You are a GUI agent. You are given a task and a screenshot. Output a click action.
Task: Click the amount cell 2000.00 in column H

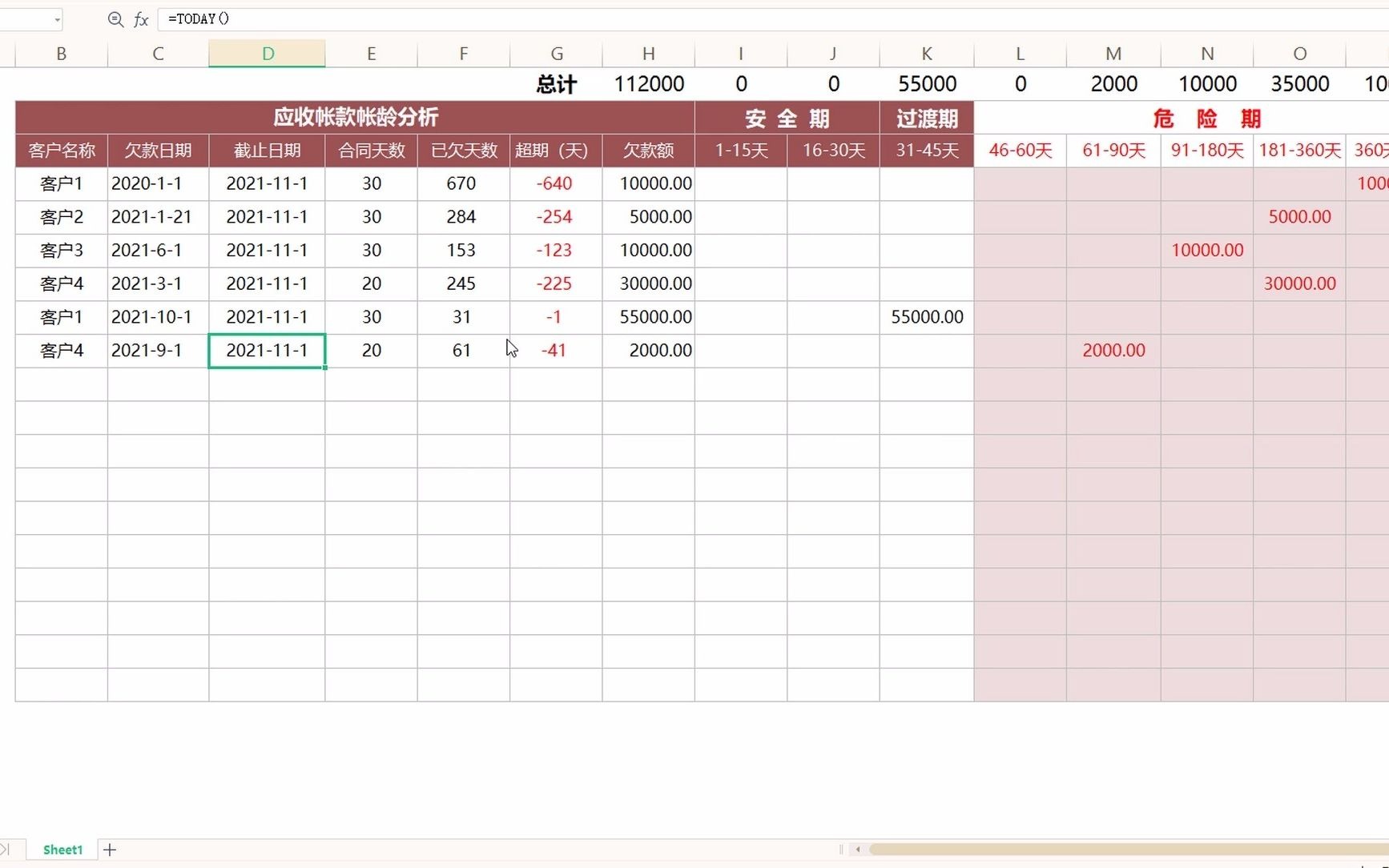648,351
